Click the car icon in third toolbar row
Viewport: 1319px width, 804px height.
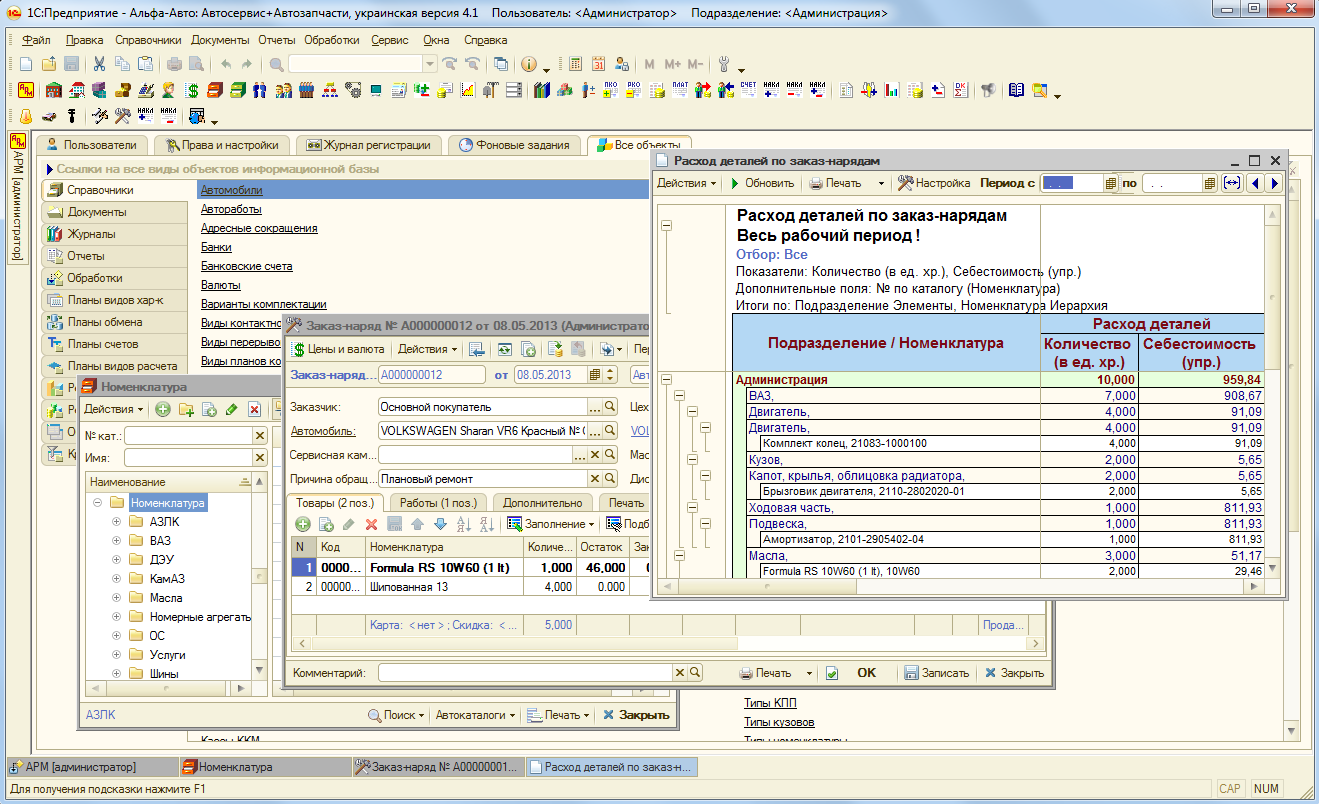pyautogui.click(x=49, y=116)
